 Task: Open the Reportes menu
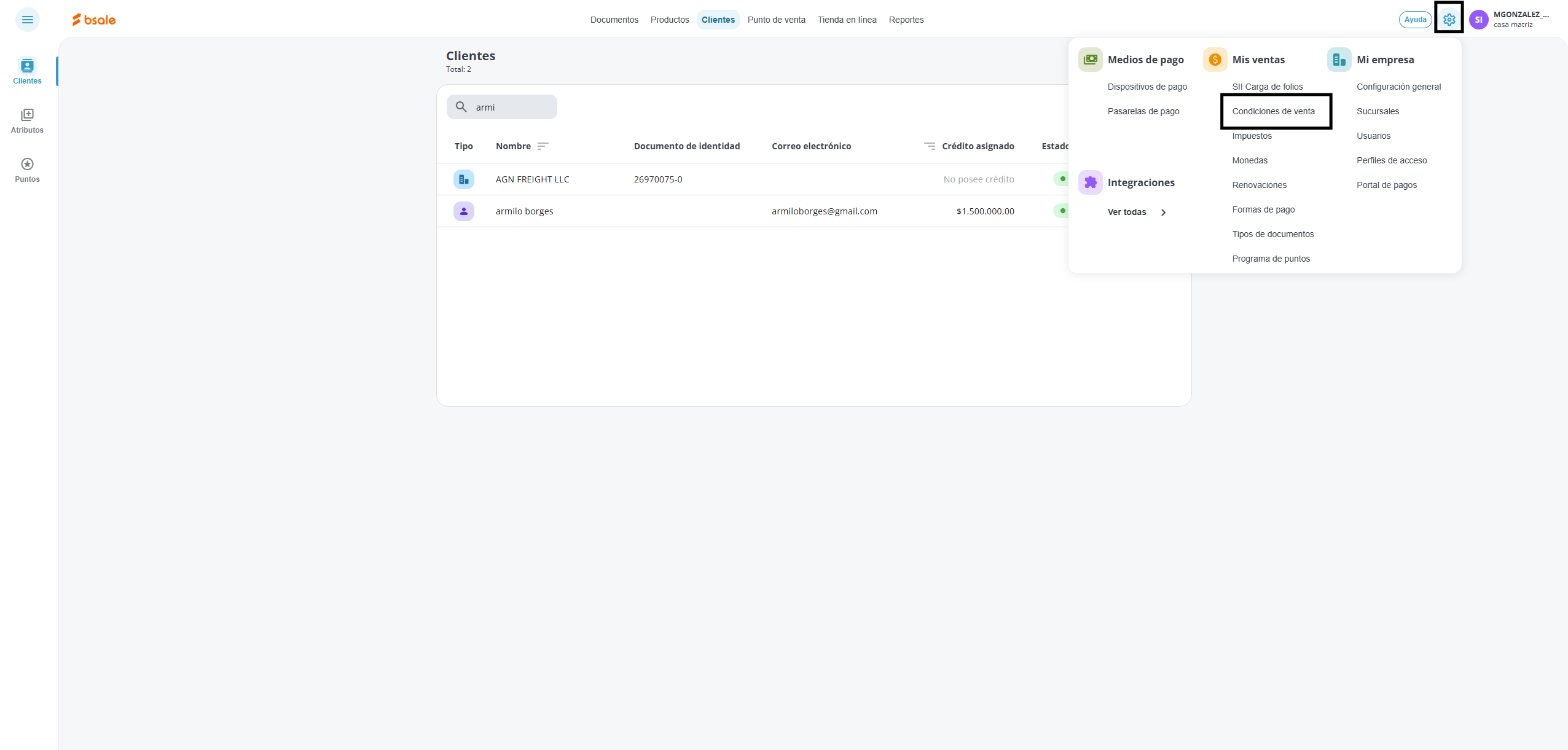pos(906,20)
